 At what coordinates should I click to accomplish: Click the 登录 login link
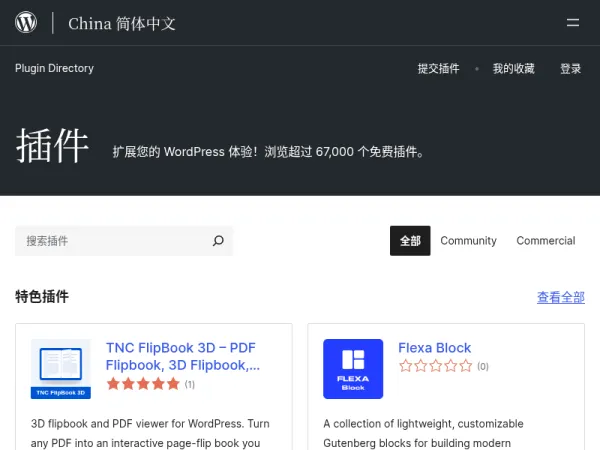(x=571, y=68)
